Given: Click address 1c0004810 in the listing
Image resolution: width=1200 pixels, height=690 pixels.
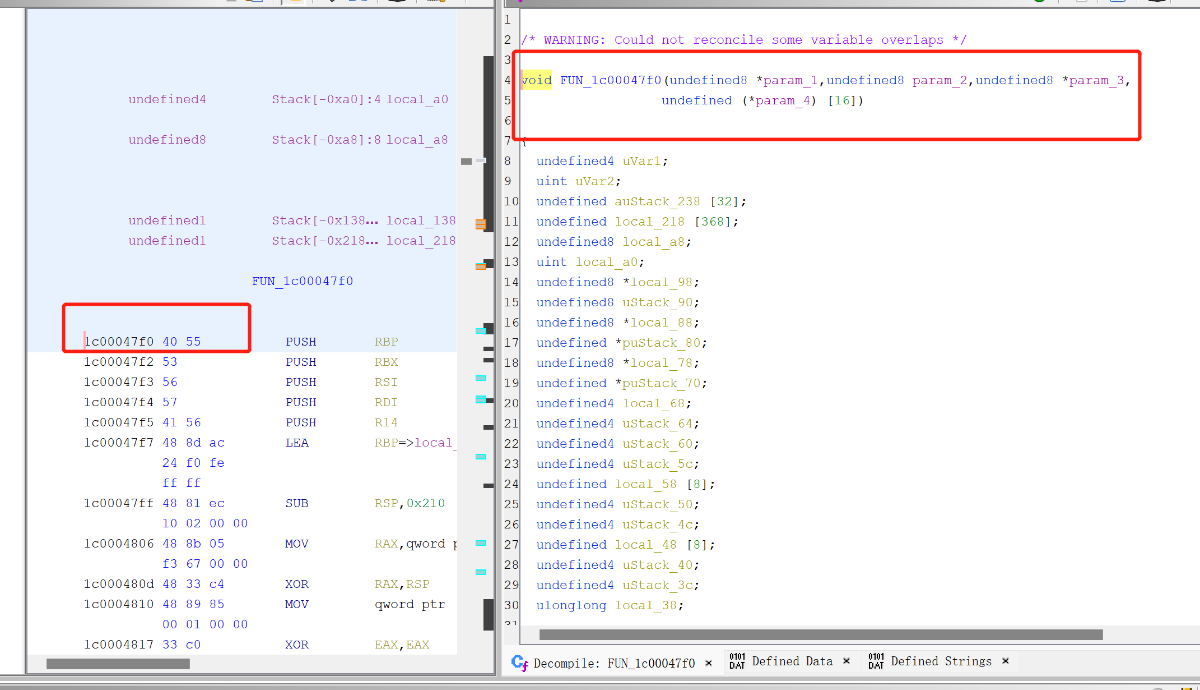Looking at the screenshot, I should click(119, 604).
